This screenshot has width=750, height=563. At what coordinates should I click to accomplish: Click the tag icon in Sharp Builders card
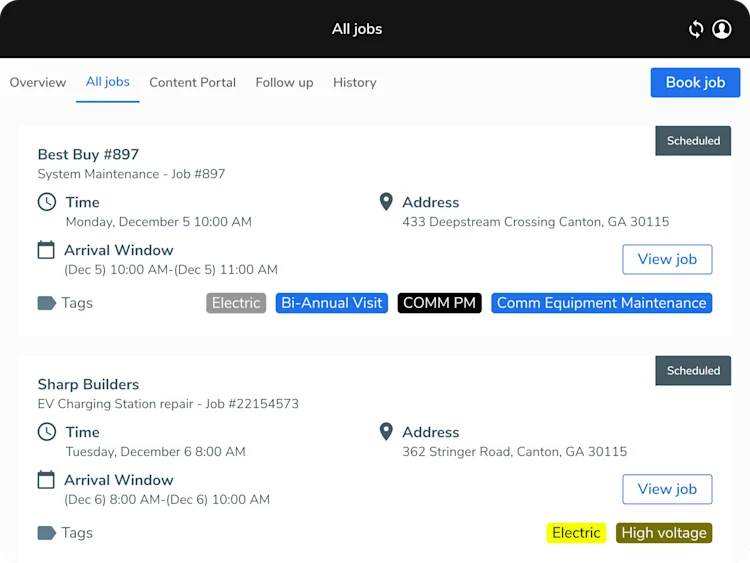click(x=47, y=532)
